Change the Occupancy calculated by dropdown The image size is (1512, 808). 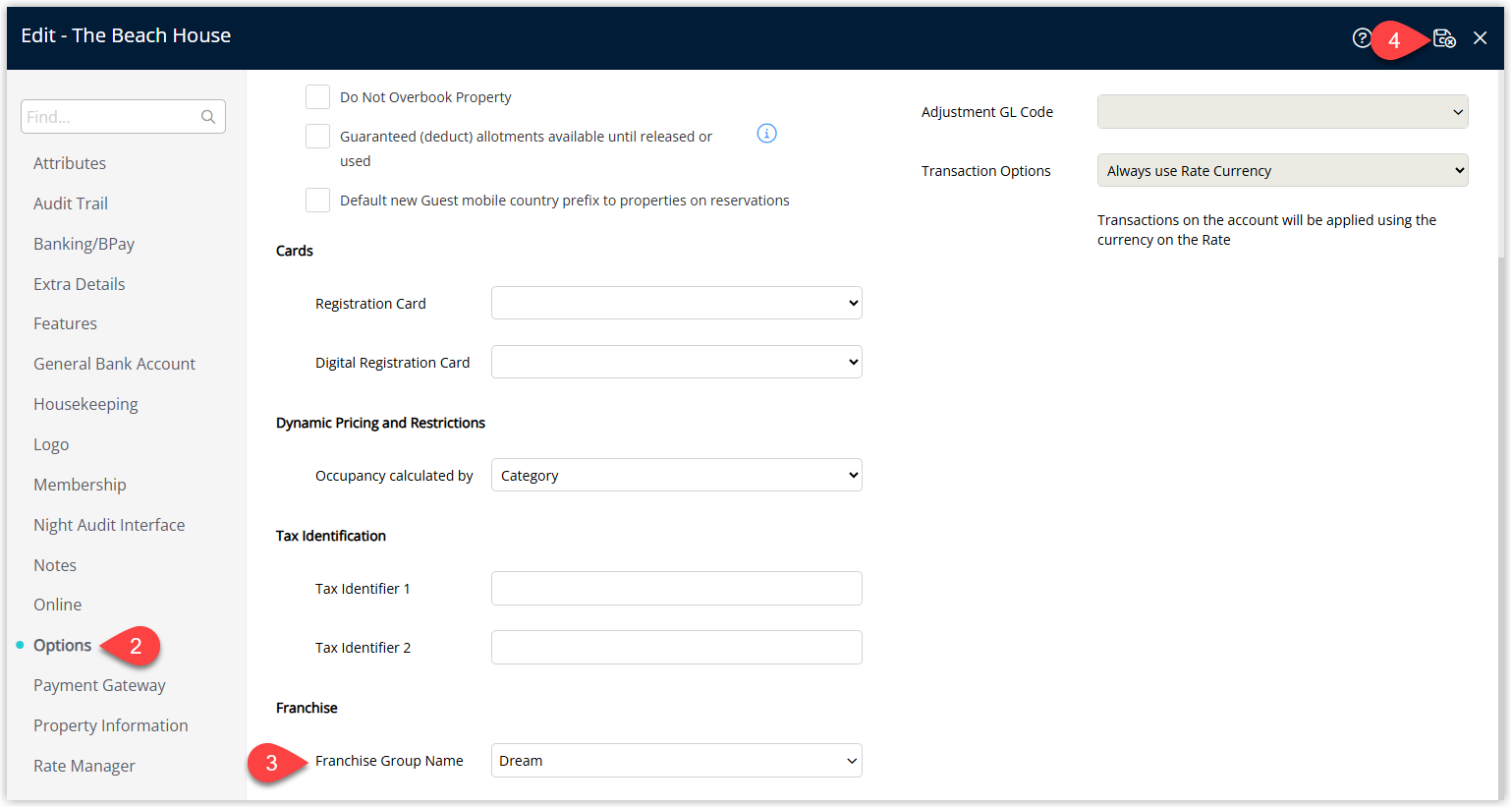coord(676,475)
